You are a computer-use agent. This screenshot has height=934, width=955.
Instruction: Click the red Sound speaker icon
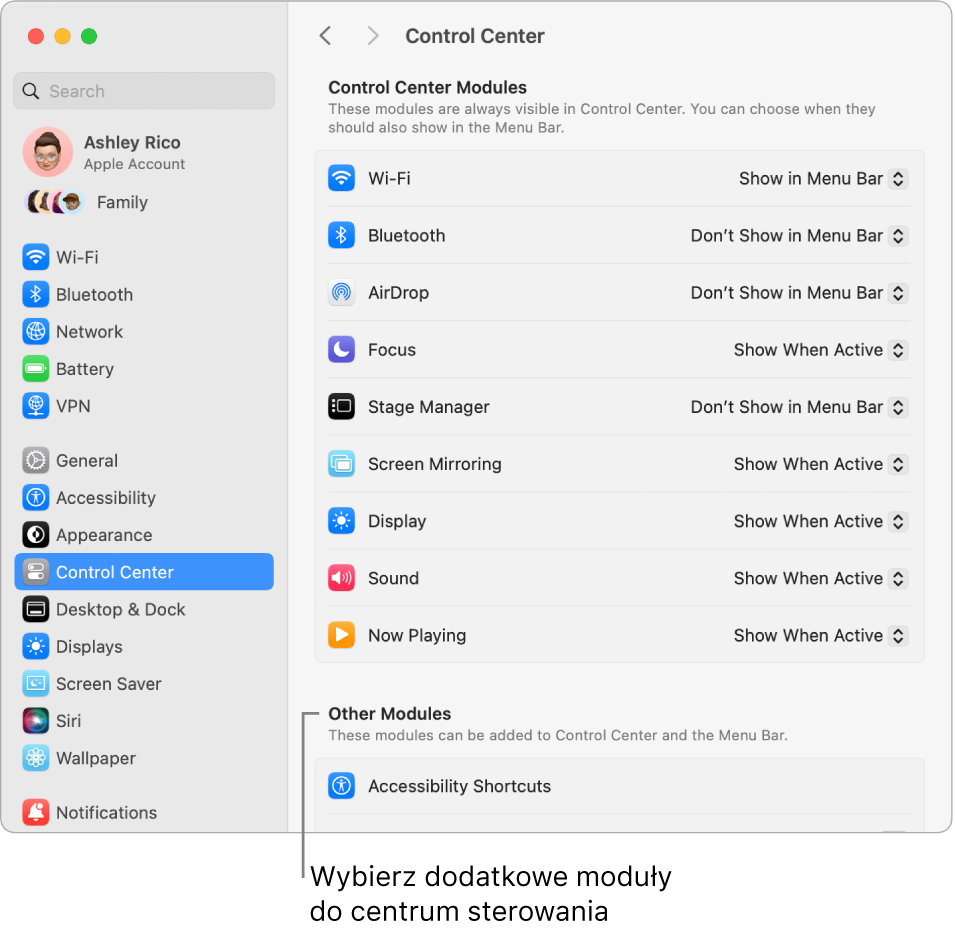[342, 578]
